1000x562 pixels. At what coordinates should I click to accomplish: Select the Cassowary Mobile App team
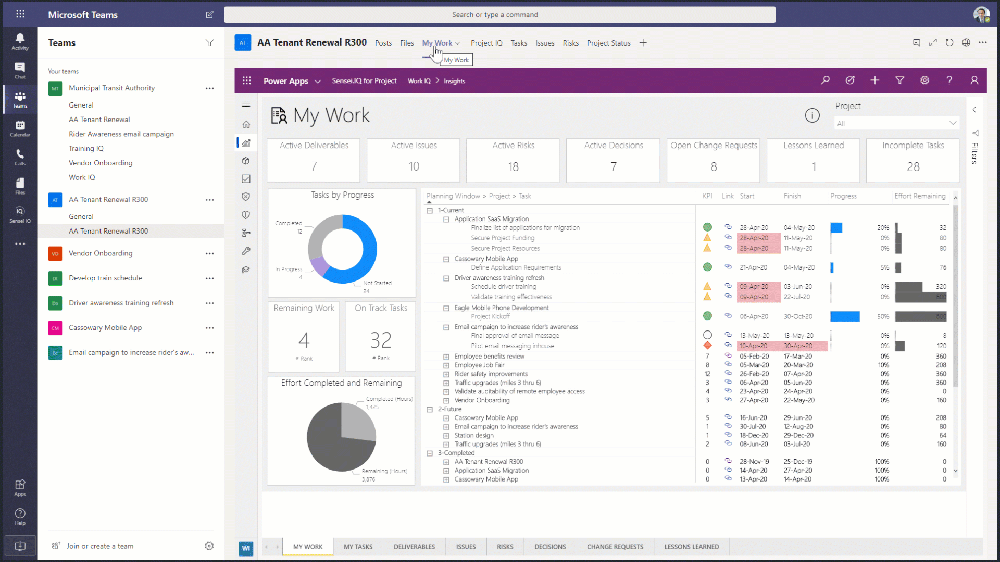(105, 328)
